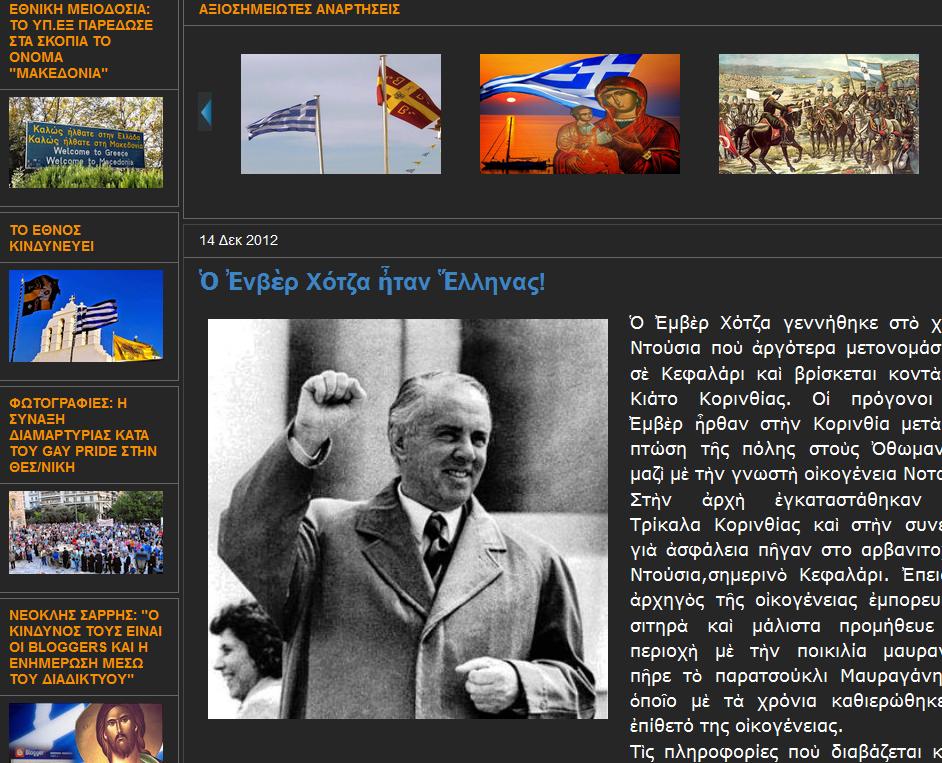The image size is (942, 763).
Task: Open the 'ΦΩΤΟΓΡΑΦΙΕΣ: Η ΣΥΝΑΞΗ ΔΙΑΜΑΡΤΥΡΙΑΣ' link
Action: click(83, 435)
